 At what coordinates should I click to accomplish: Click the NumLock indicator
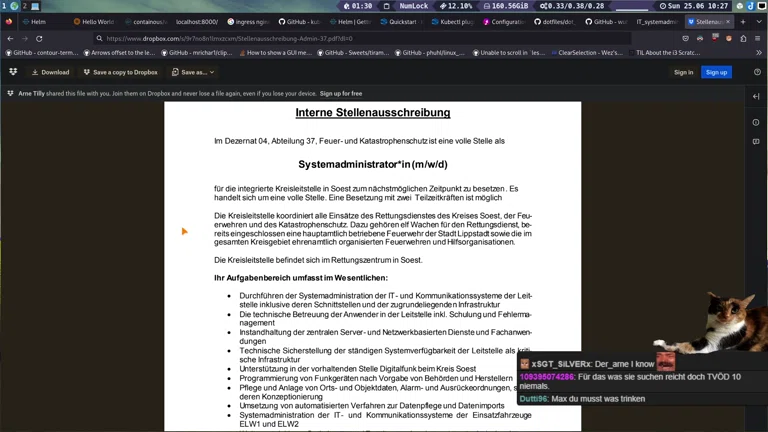[x=413, y=6]
